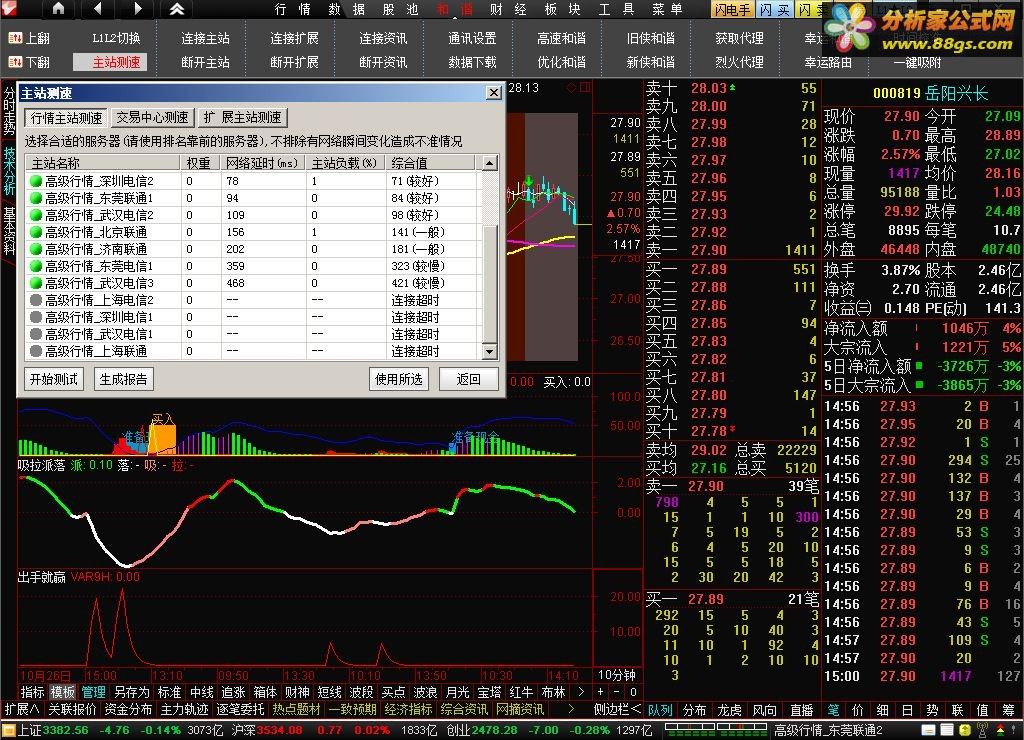Screen dimensions: 1024x740
Task: Click the 开始测试 button
Action: click(x=54, y=379)
